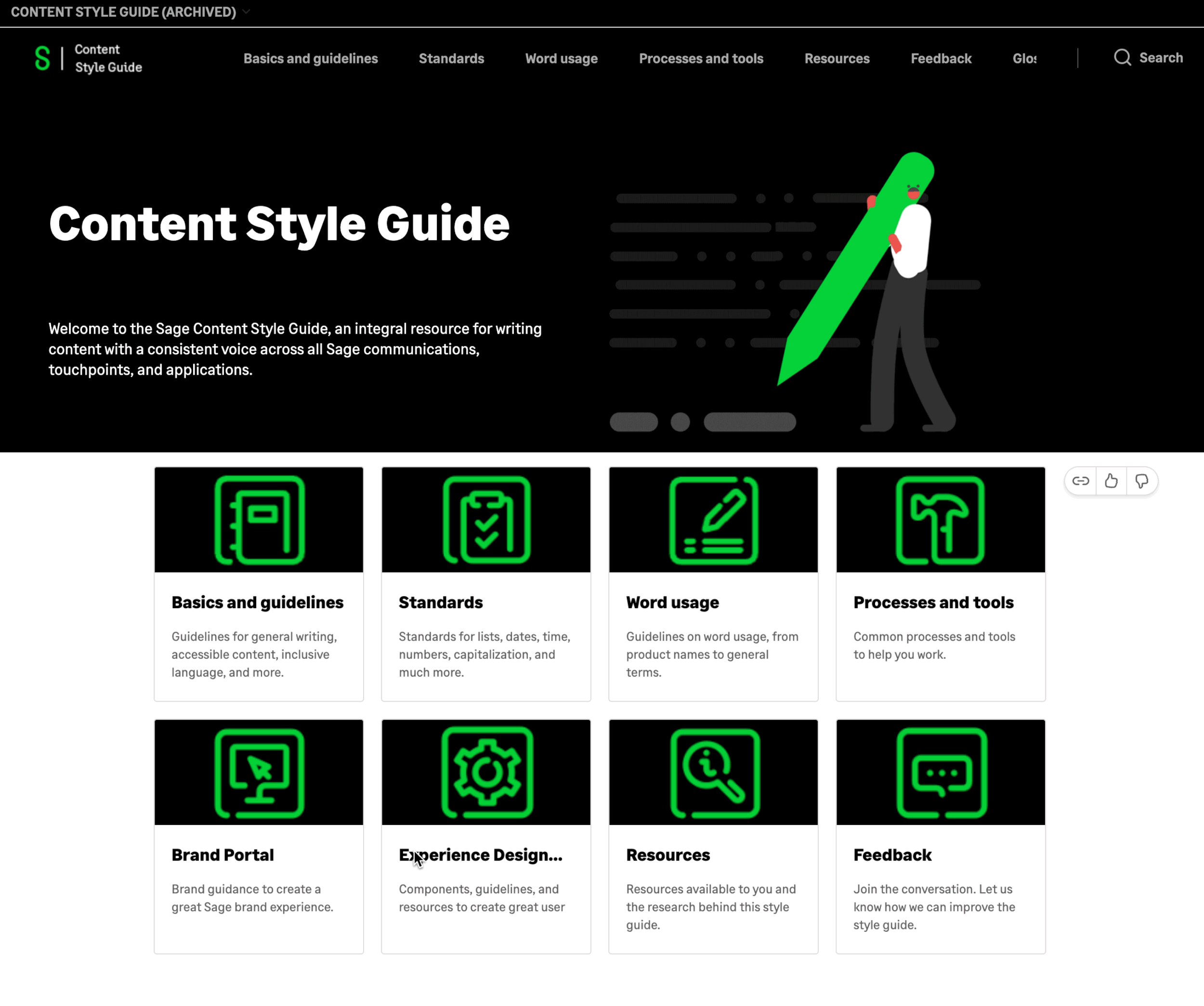The image size is (1204, 1006).
Task: Click the copy link icon
Action: tap(1080, 481)
